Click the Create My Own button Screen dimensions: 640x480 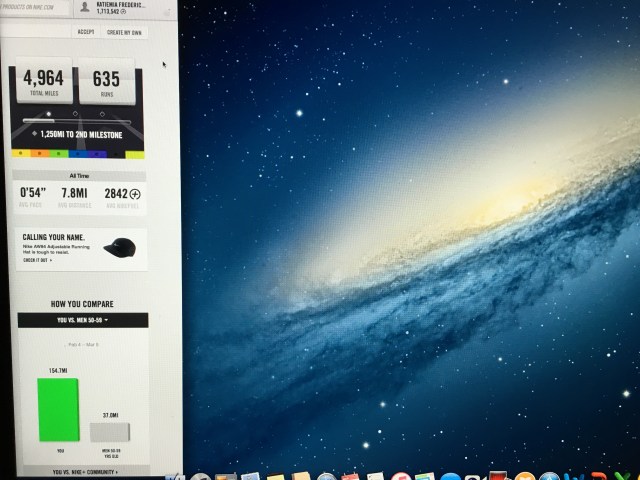point(124,33)
